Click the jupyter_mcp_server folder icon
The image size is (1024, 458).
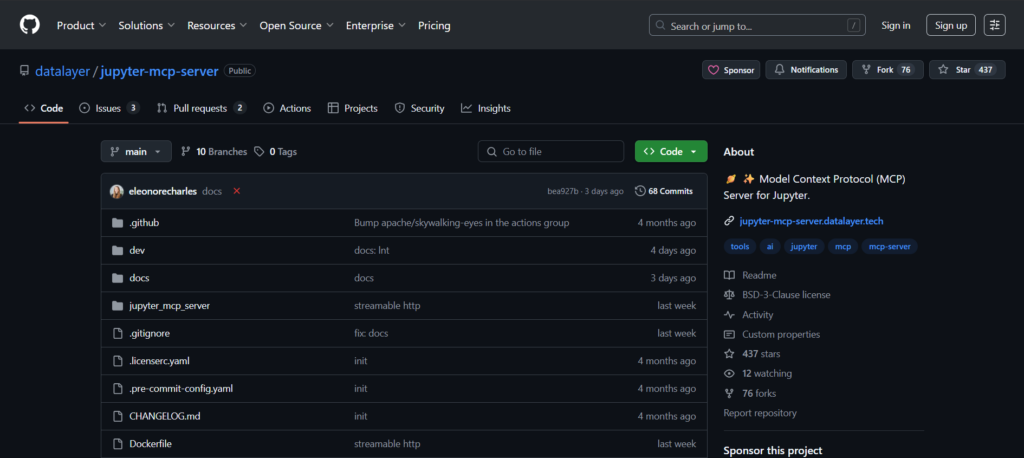coord(118,306)
